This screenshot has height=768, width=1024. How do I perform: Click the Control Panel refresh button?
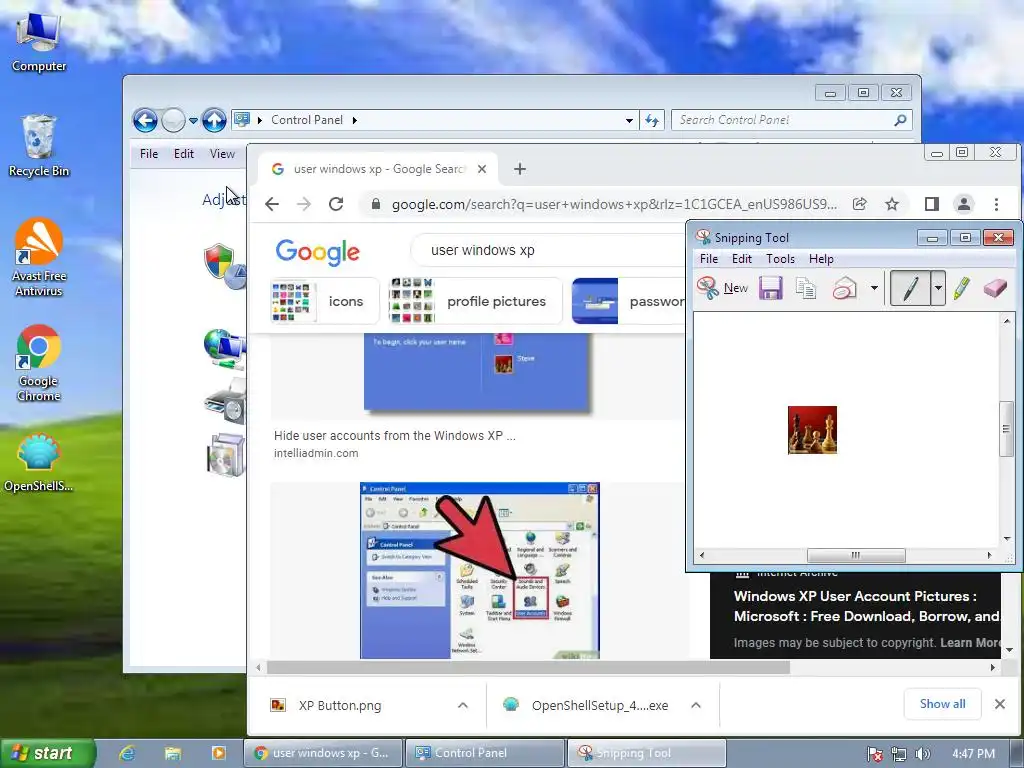point(652,120)
